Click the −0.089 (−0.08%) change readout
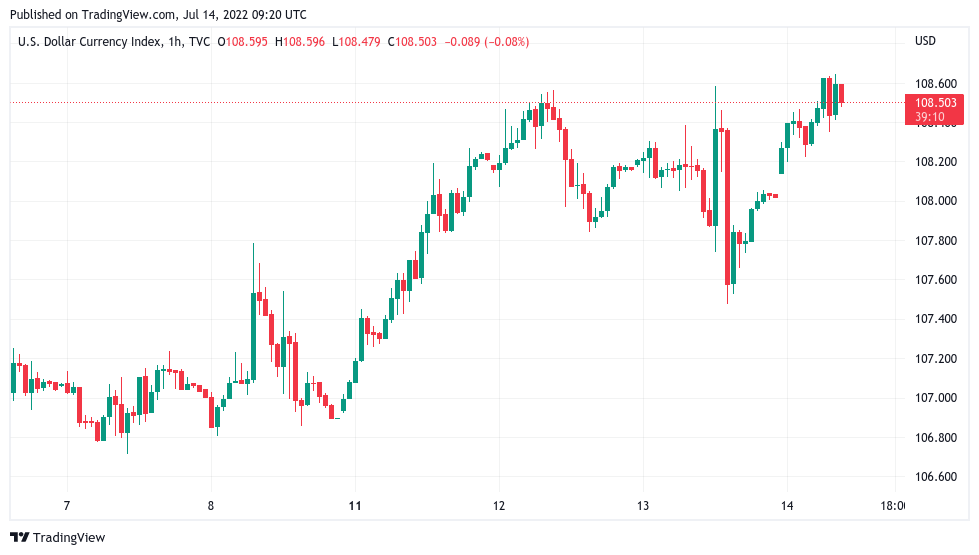Viewport: 979px width, 555px height. coord(487,41)
